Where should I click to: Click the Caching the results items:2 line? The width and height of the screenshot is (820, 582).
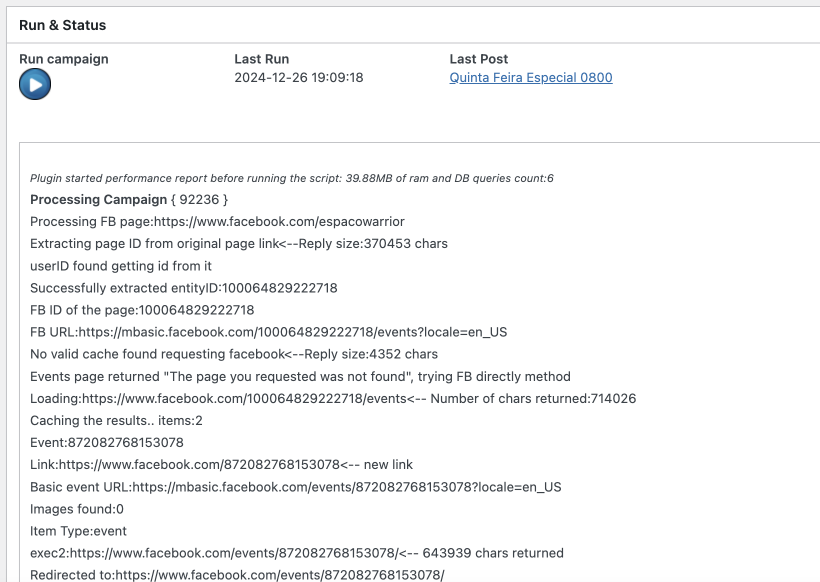pos(116,420)
